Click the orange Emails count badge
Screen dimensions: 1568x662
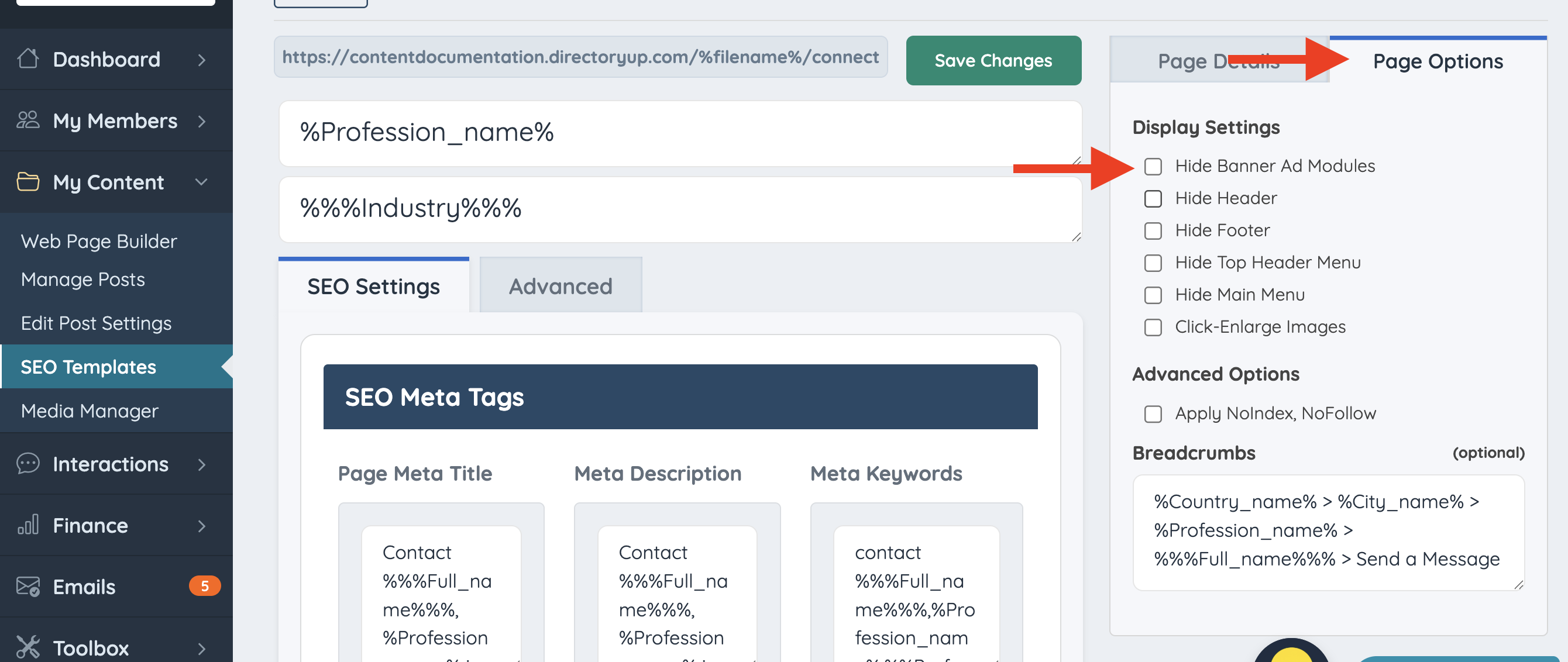205,586
